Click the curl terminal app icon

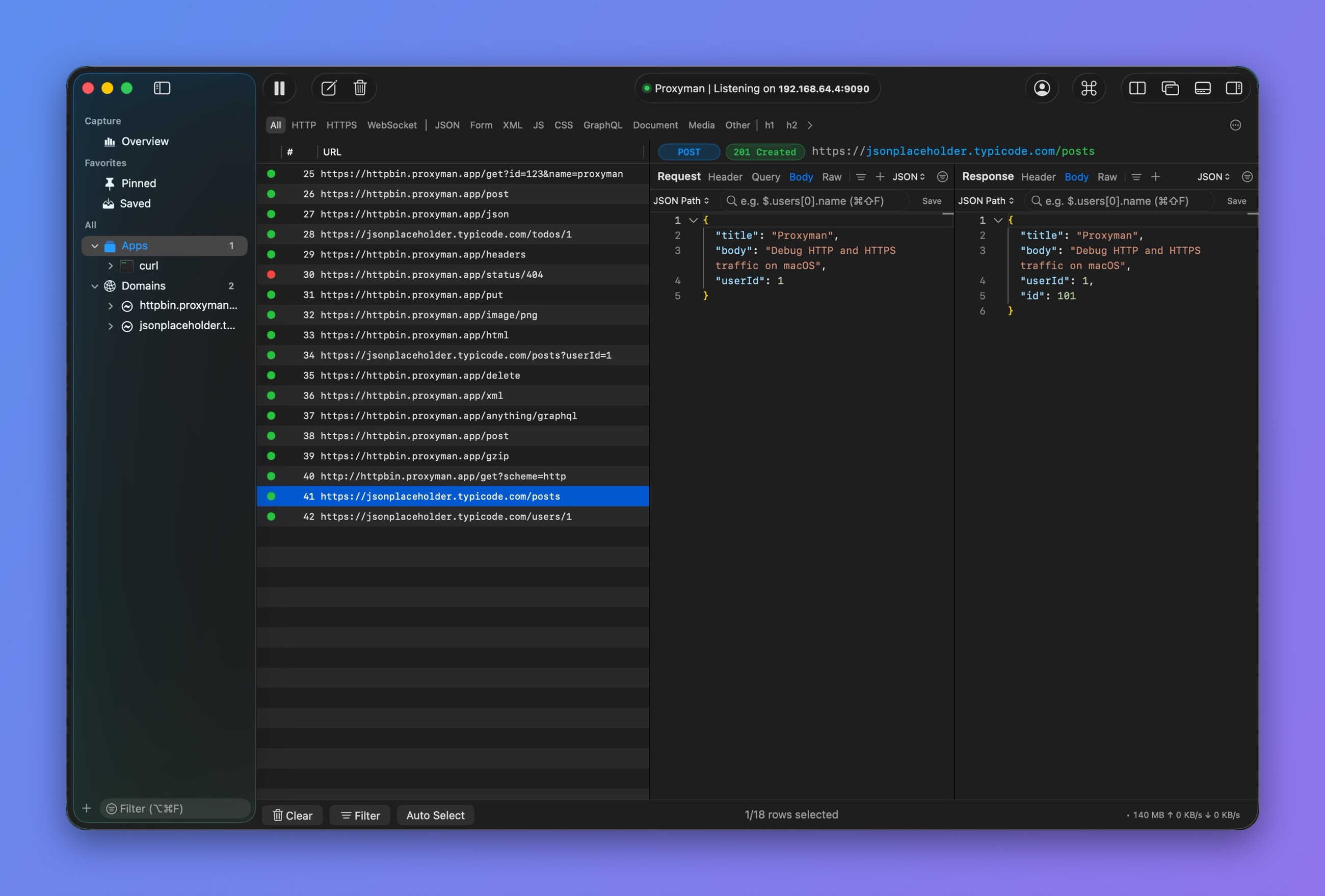coord(127,266)
